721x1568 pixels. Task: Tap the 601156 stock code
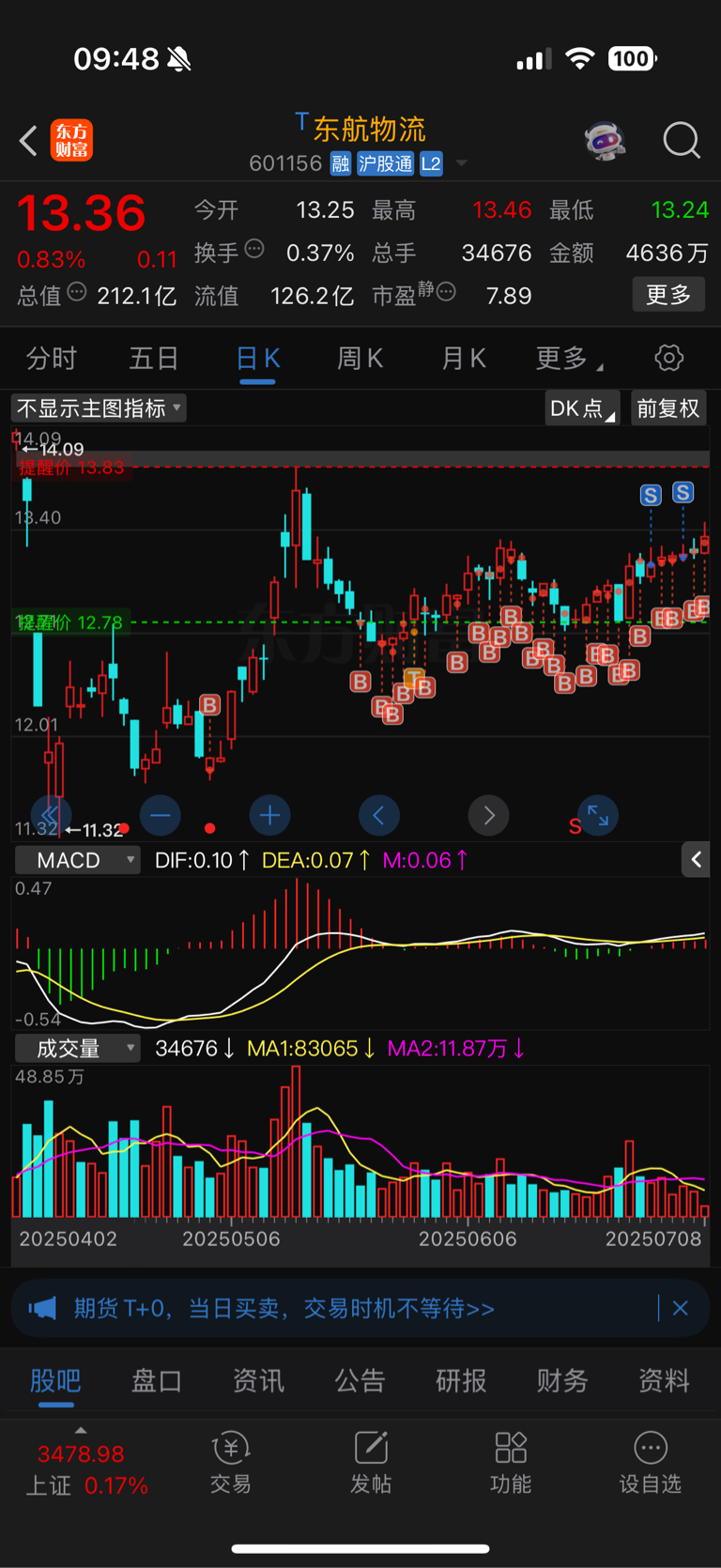click(285, 163)
